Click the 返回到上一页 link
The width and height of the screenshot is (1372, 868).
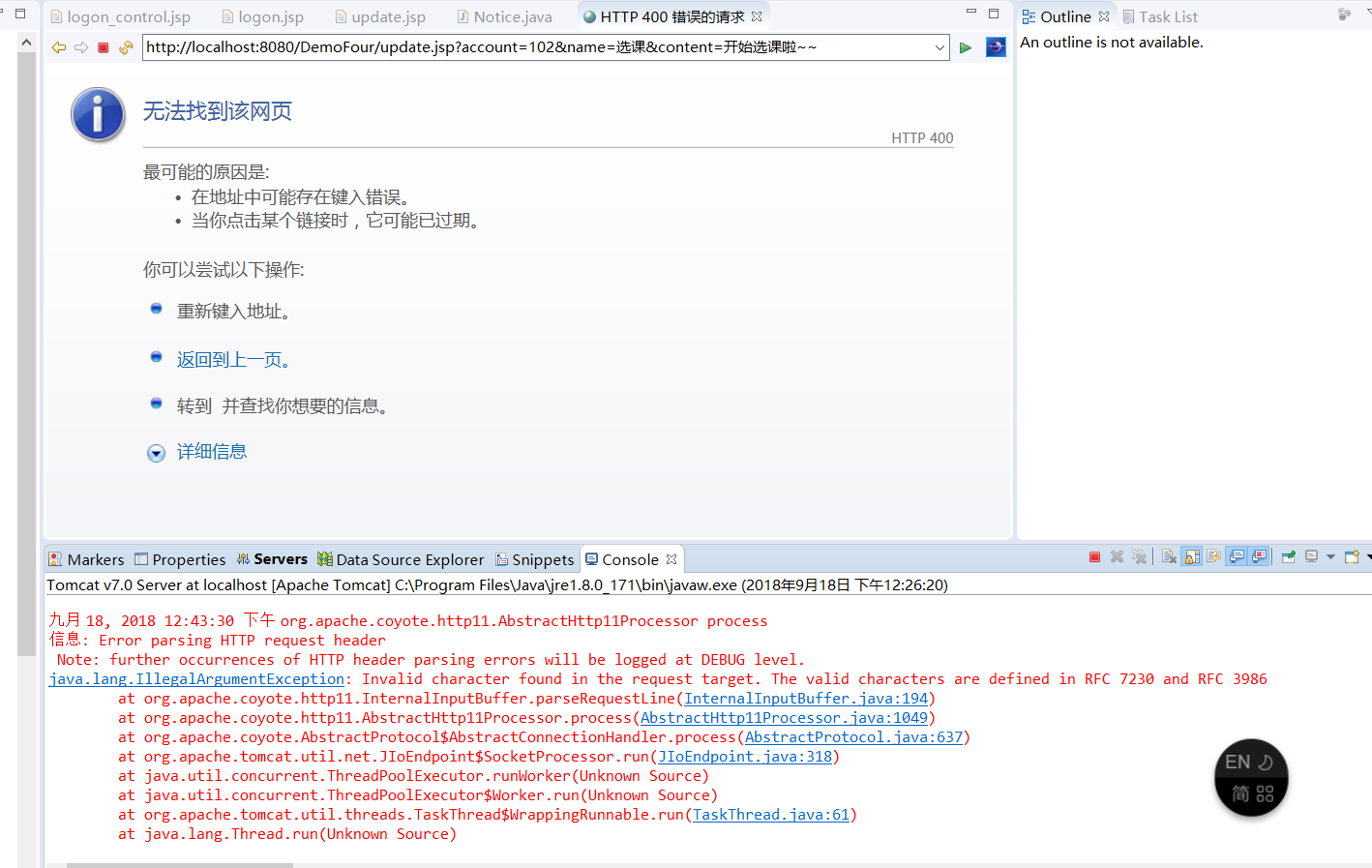(233, 360)
